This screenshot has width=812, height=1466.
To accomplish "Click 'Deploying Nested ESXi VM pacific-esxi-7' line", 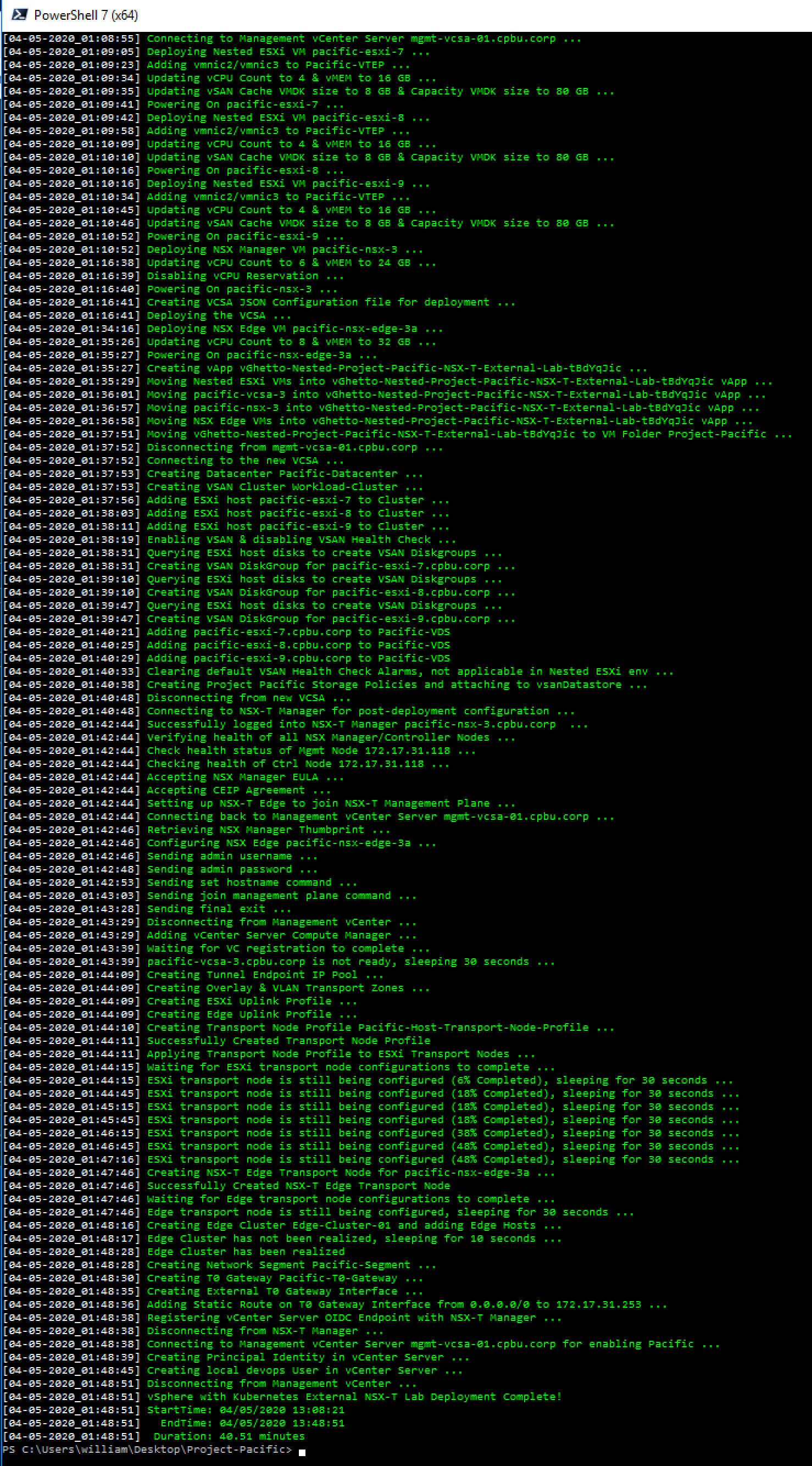I will click(x=216, y=52).
